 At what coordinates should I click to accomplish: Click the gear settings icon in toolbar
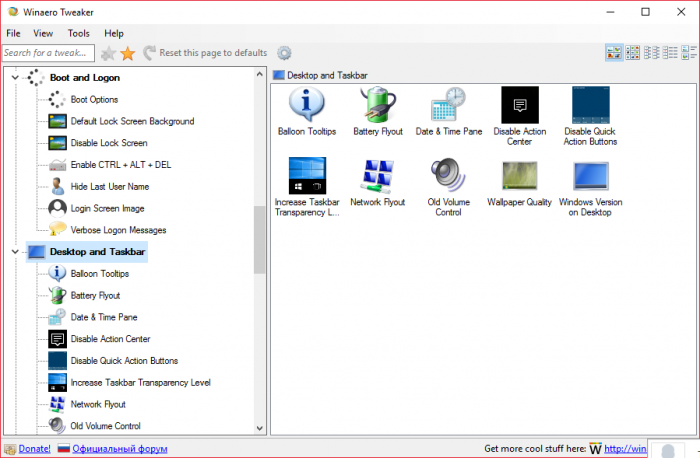tap(284, 53)
